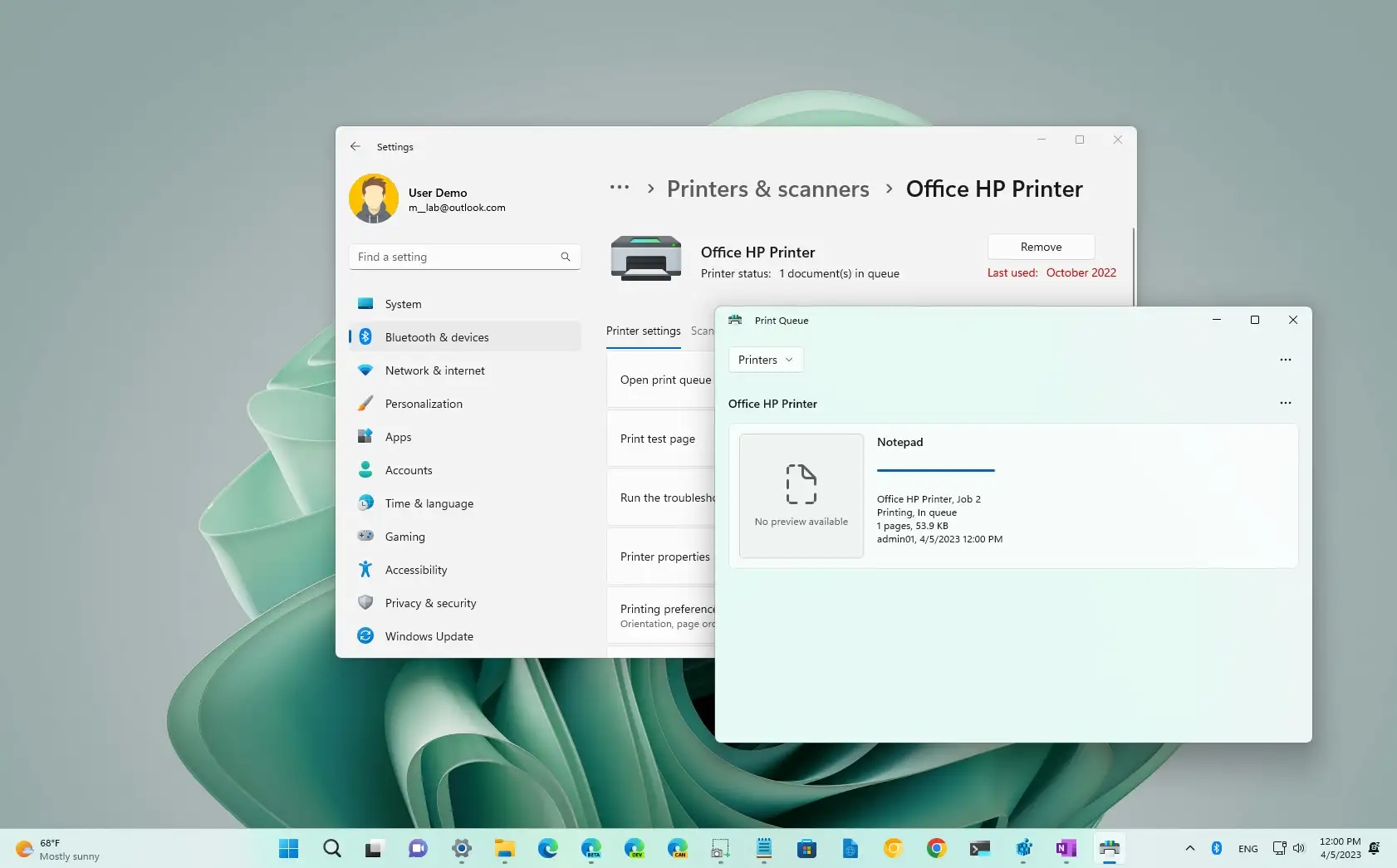Click the Bluetooth icon in the system tray

pos(1218,848)
